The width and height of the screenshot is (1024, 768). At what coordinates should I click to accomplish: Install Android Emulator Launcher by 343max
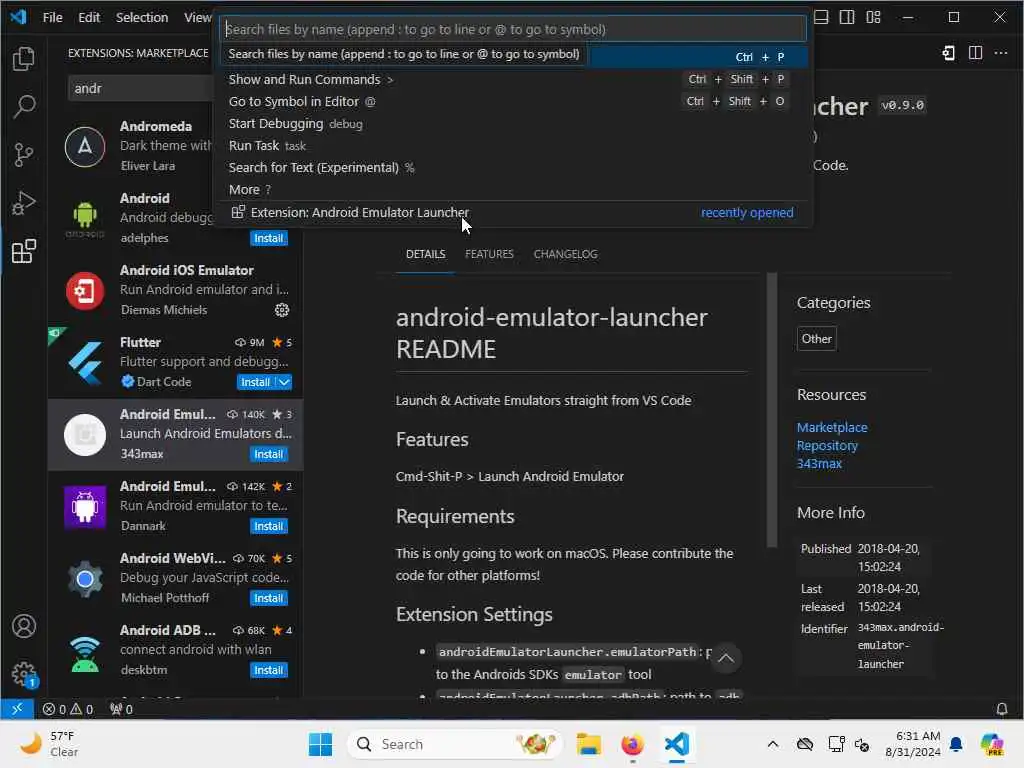click(268, 454)
